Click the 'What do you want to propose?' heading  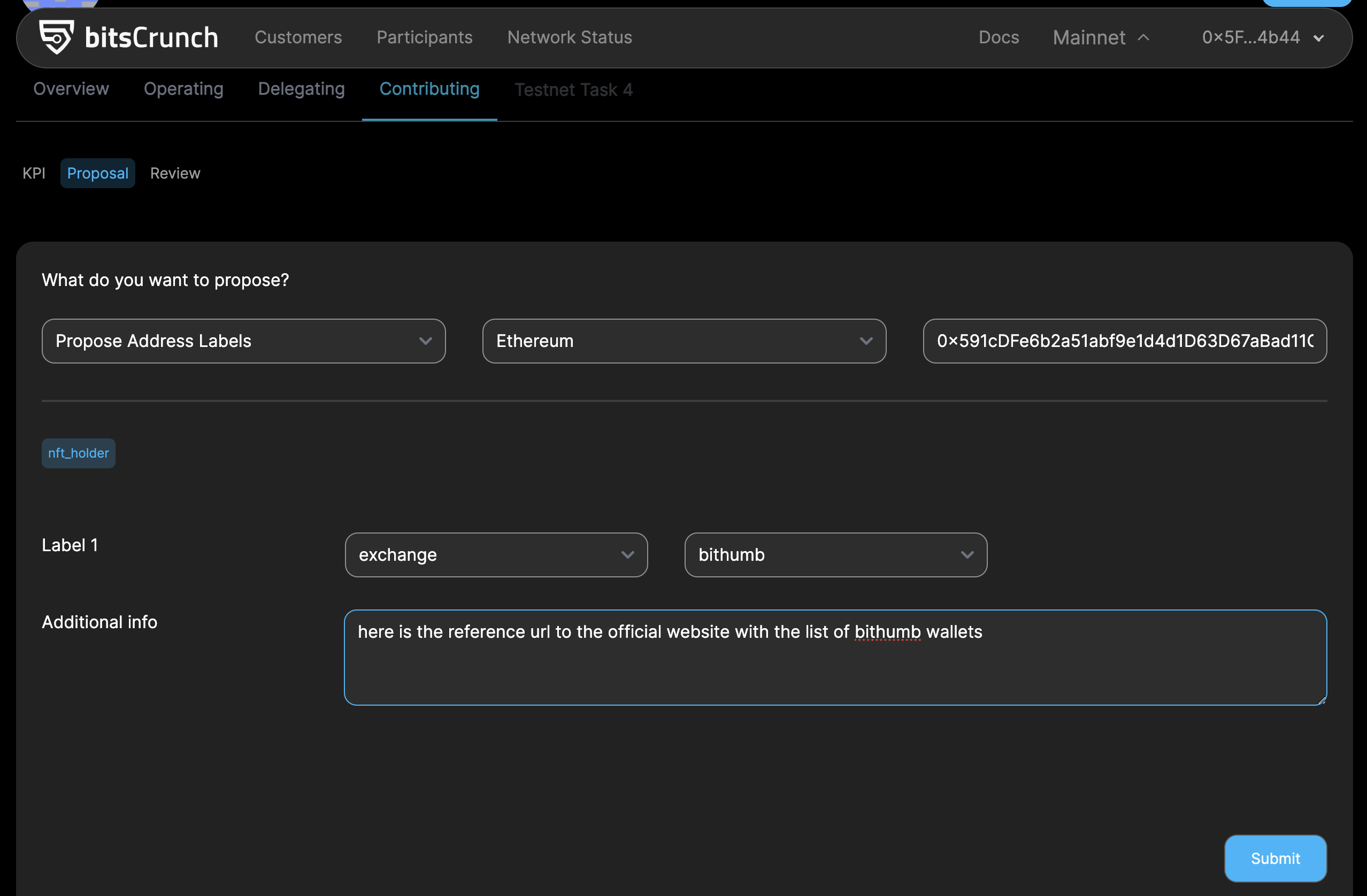click(x=165, y=280)
